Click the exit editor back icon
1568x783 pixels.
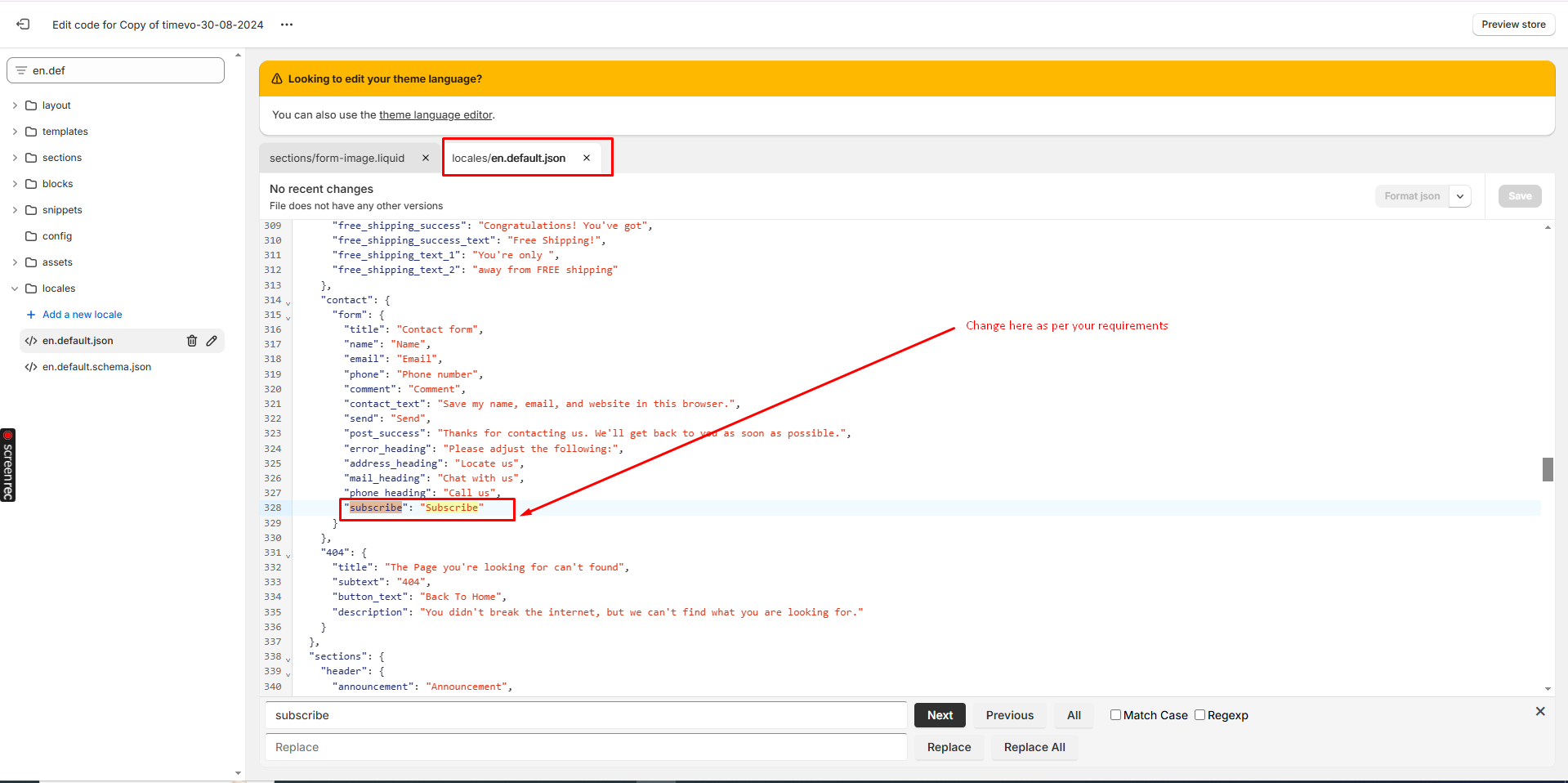[x=23, y=25]
